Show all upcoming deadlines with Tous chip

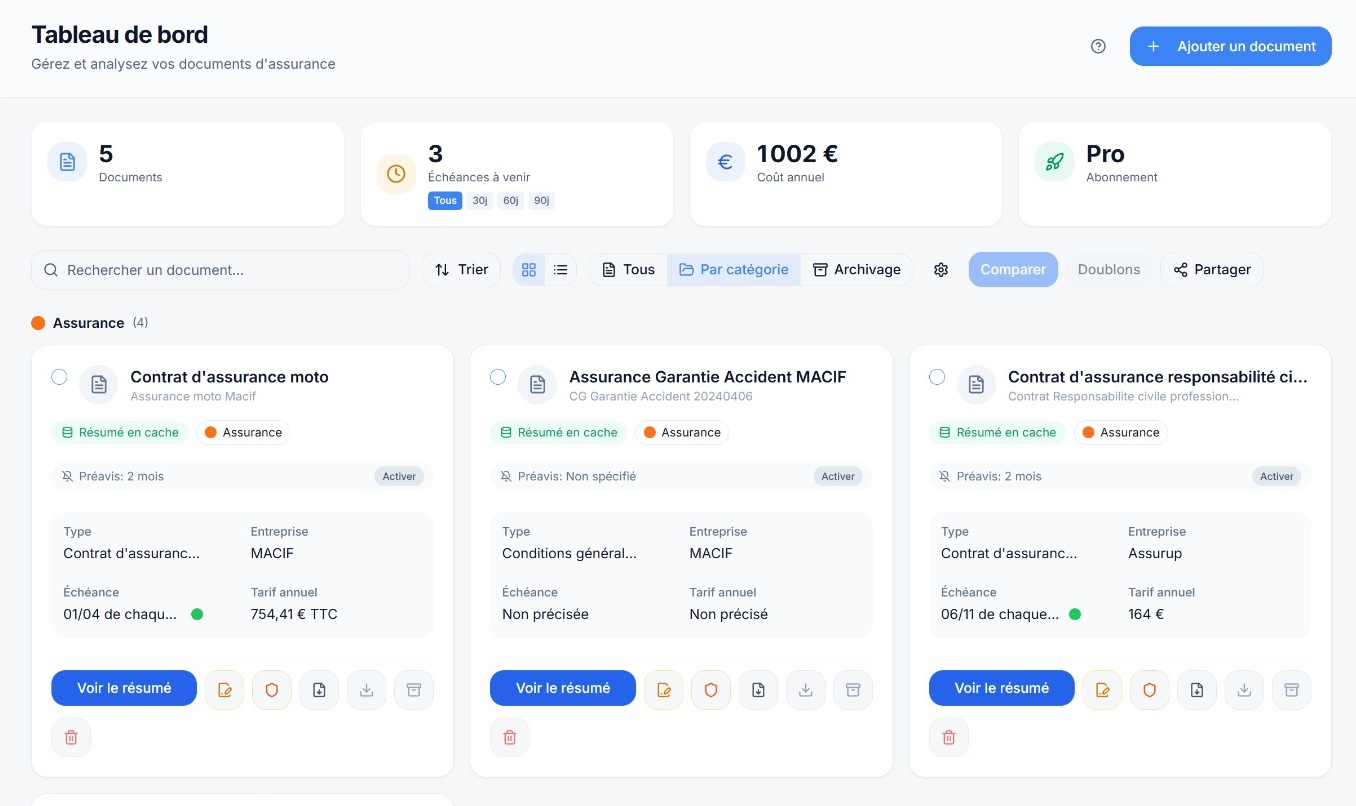(x=445, y=201)
